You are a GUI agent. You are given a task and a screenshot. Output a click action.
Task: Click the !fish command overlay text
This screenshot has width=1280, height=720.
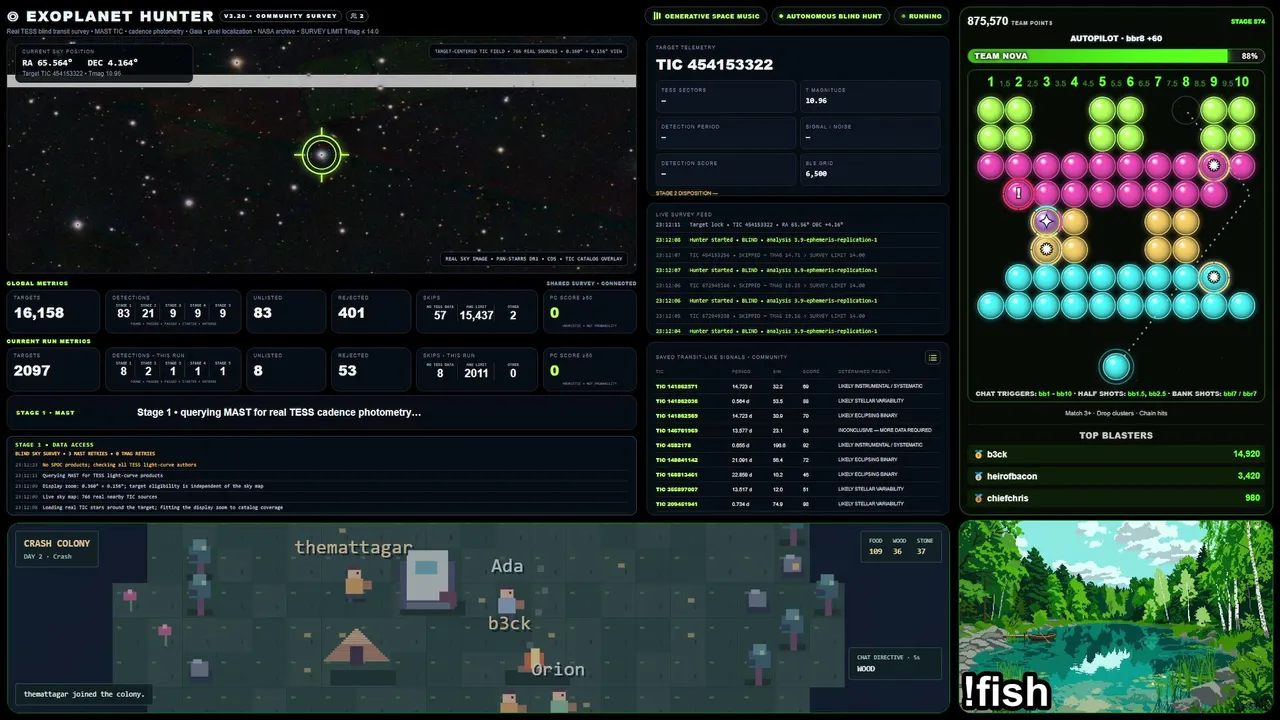[1007, 692]
